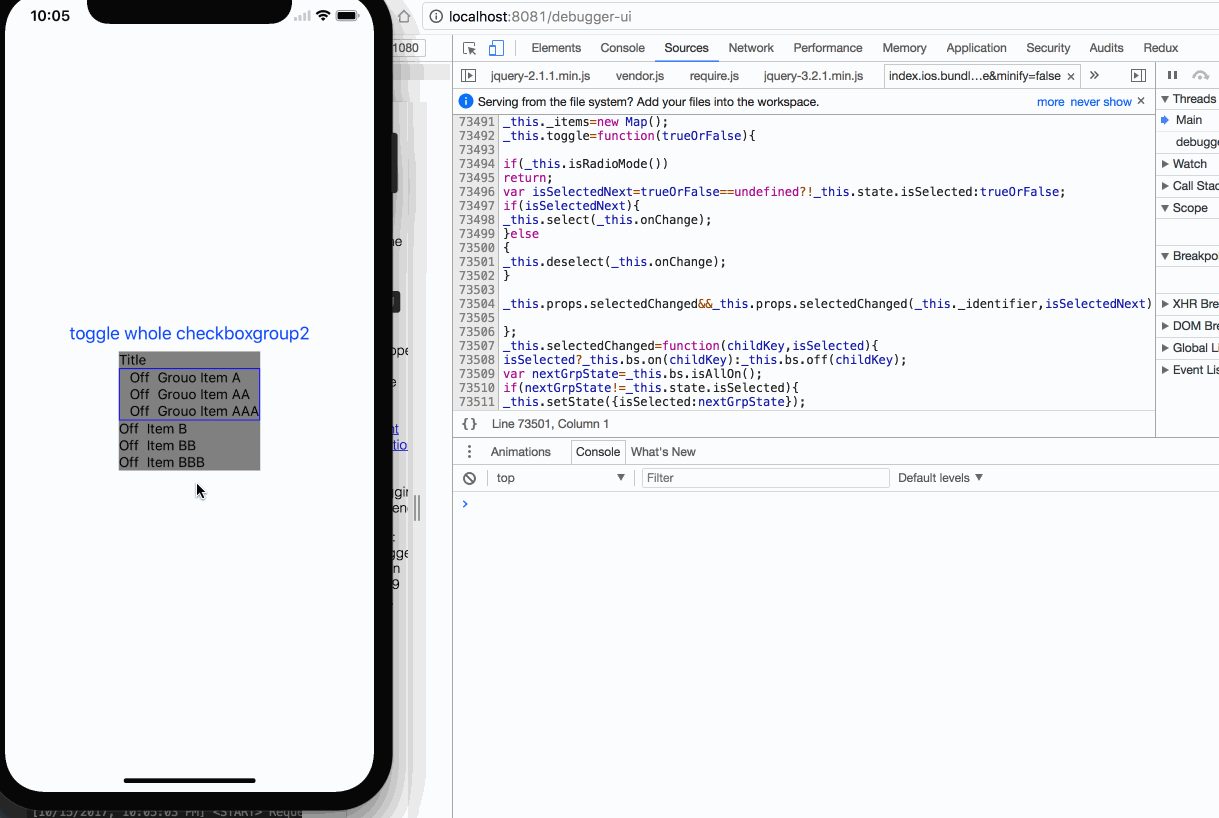Screen dimensions: 1219x818
Task: Switch to the top Console panel
Action: (x=622, y=48)
